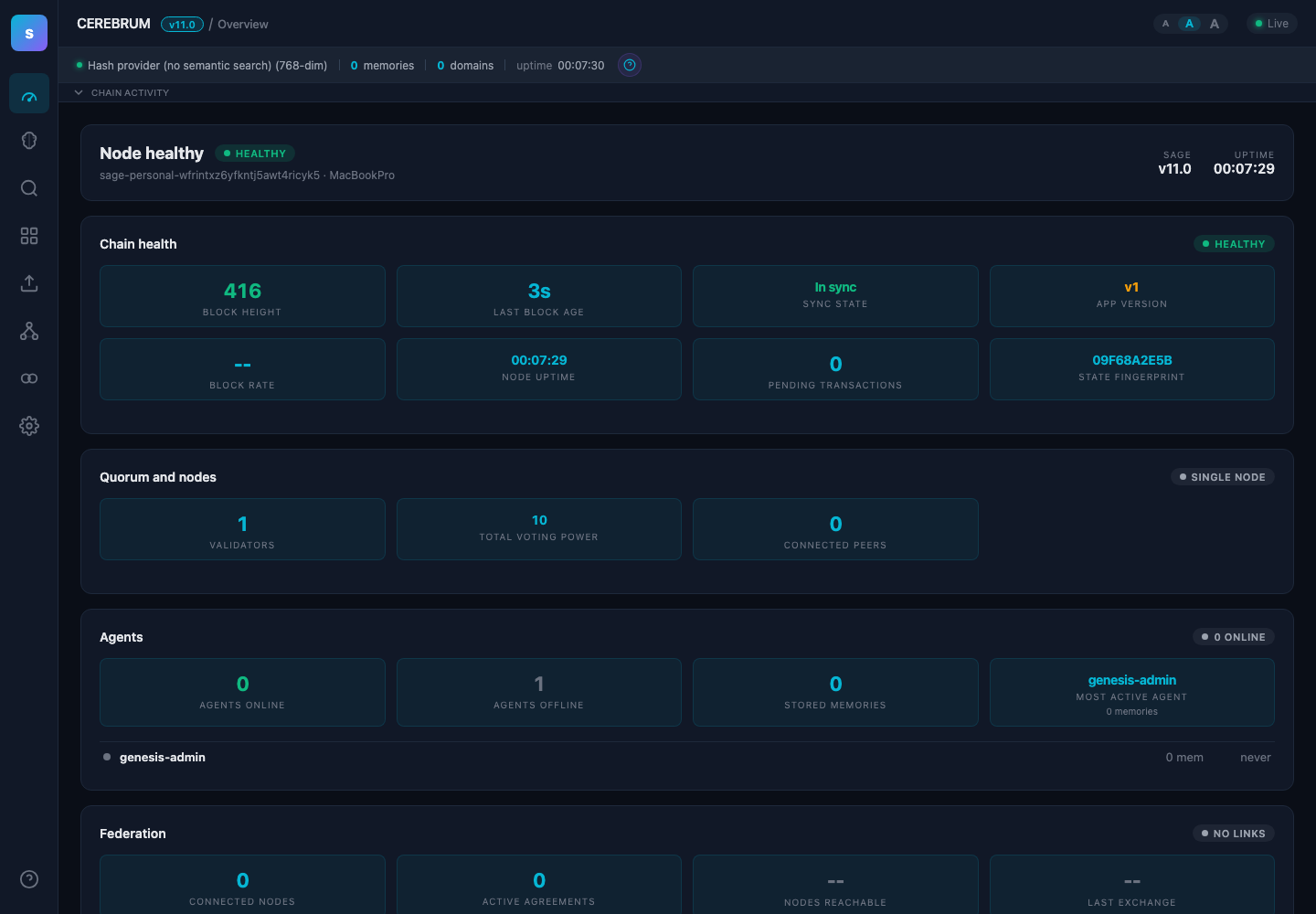Viewport: 1316px width, 914px height.
Task: Open the Search magnifier icon in sidebar
Action: click(x=29, y=188)
